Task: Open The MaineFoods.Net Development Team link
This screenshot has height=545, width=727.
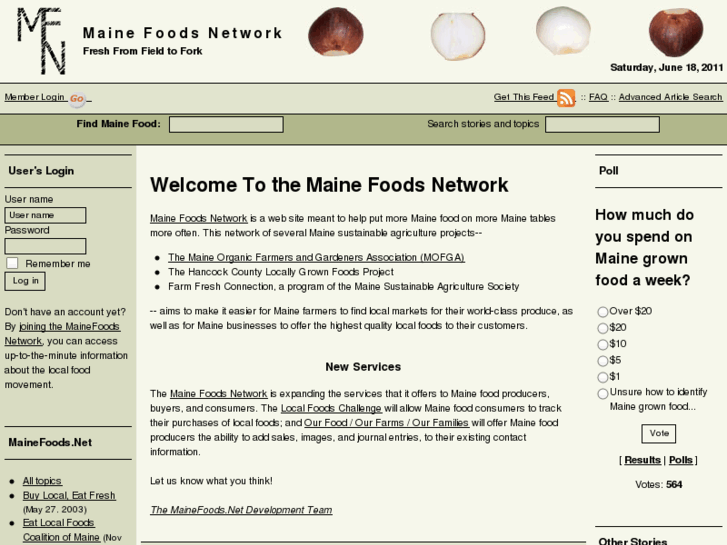Action: (x=241, y=510)
